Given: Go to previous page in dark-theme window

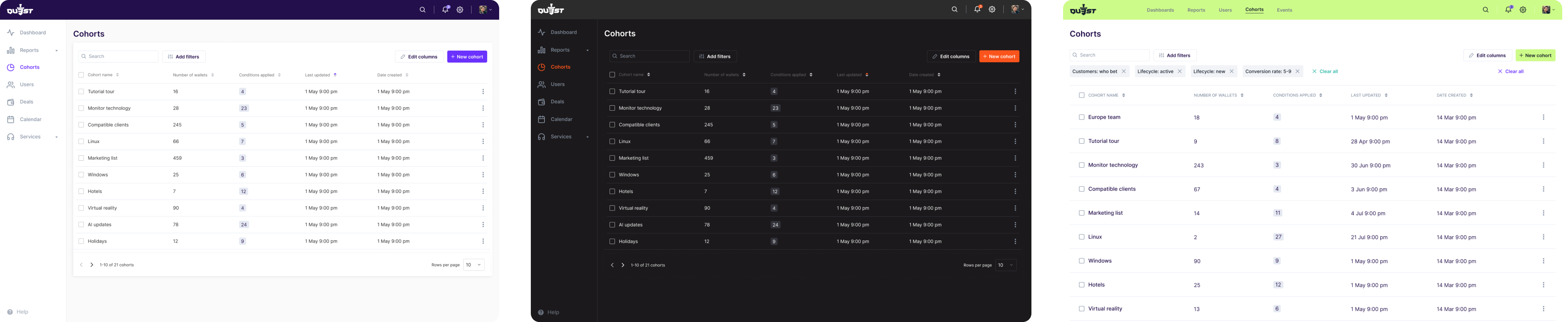Looking at the screenshot, I should pyautogui.click(x=612, y=265).
